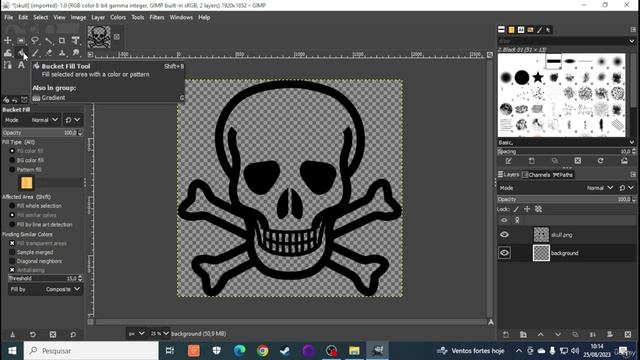Adjust the Threshold slider

click(x=45, y=278)
